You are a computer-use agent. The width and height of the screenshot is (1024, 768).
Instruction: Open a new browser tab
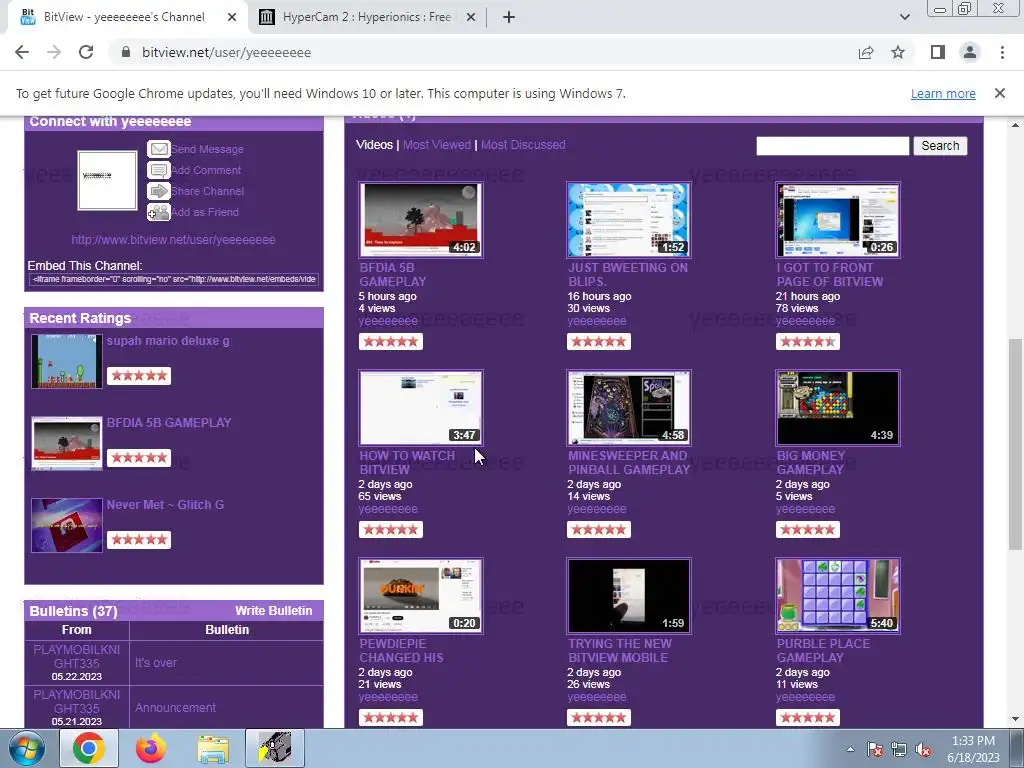point(509,17)
